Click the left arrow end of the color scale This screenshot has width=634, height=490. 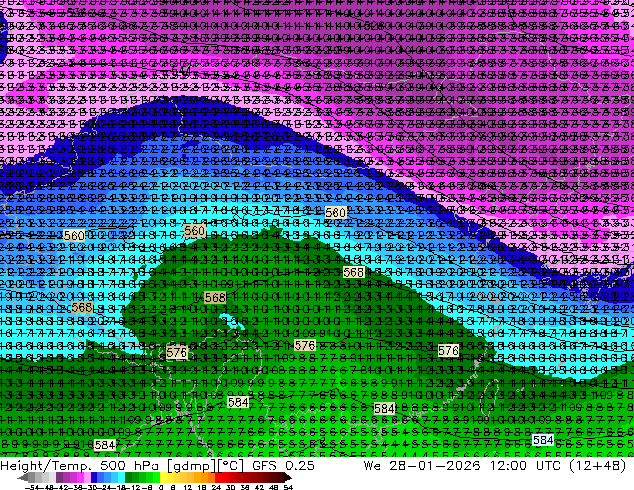coord(22,478)
